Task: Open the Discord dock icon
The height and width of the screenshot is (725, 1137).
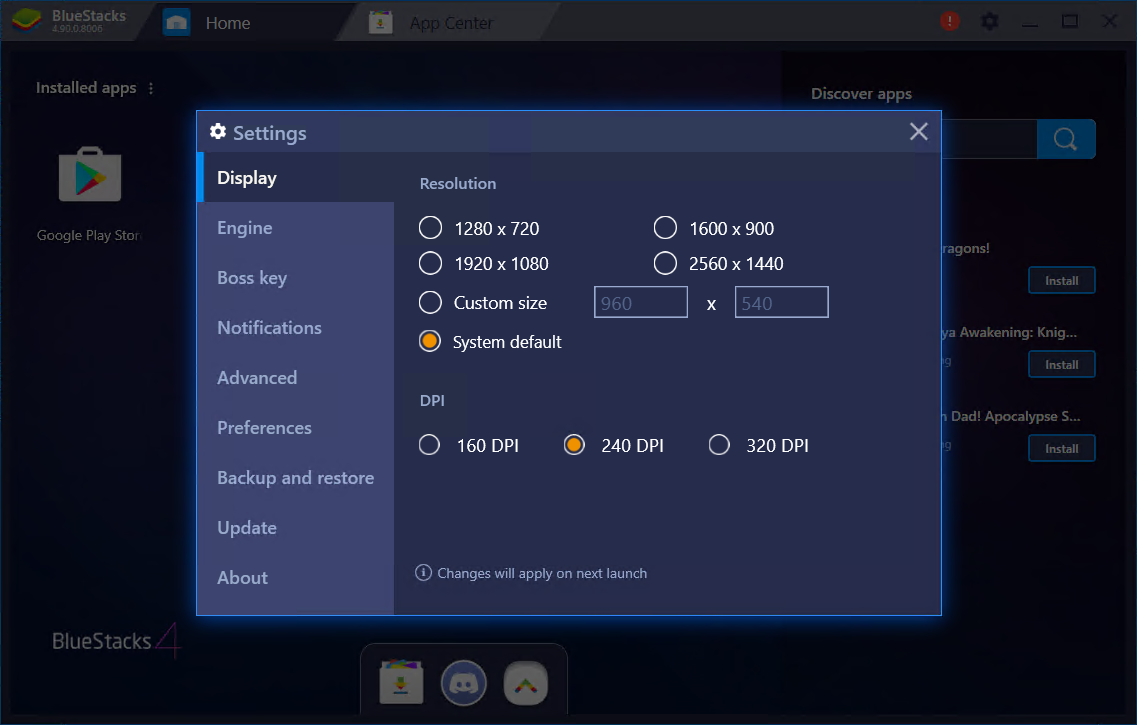Action: [464, 683]
